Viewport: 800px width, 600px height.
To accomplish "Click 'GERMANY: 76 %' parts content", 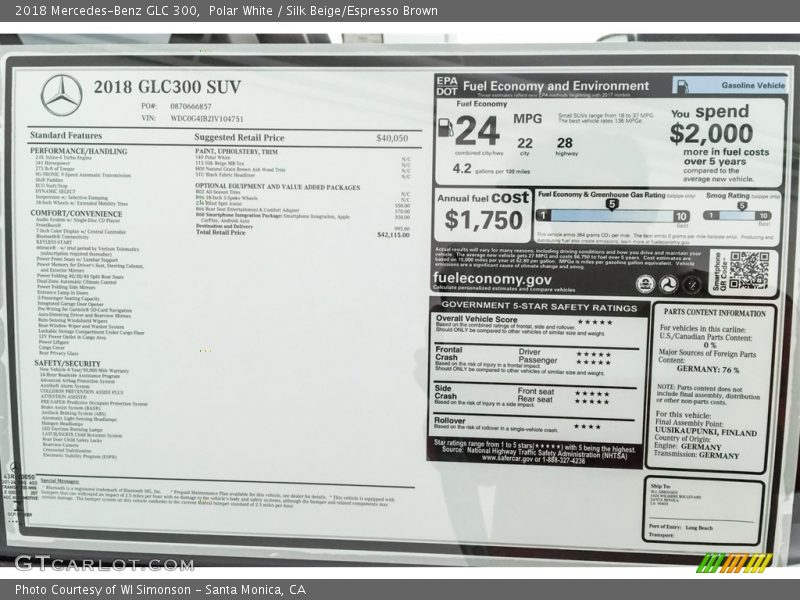I will (x=708, y=369).
